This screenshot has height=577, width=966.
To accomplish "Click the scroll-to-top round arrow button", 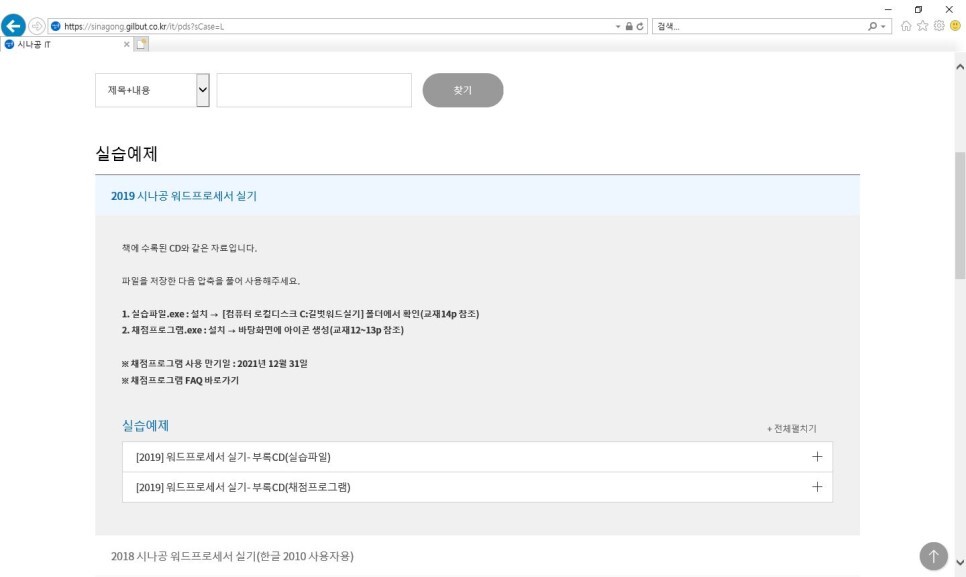I will coord(933,556).
